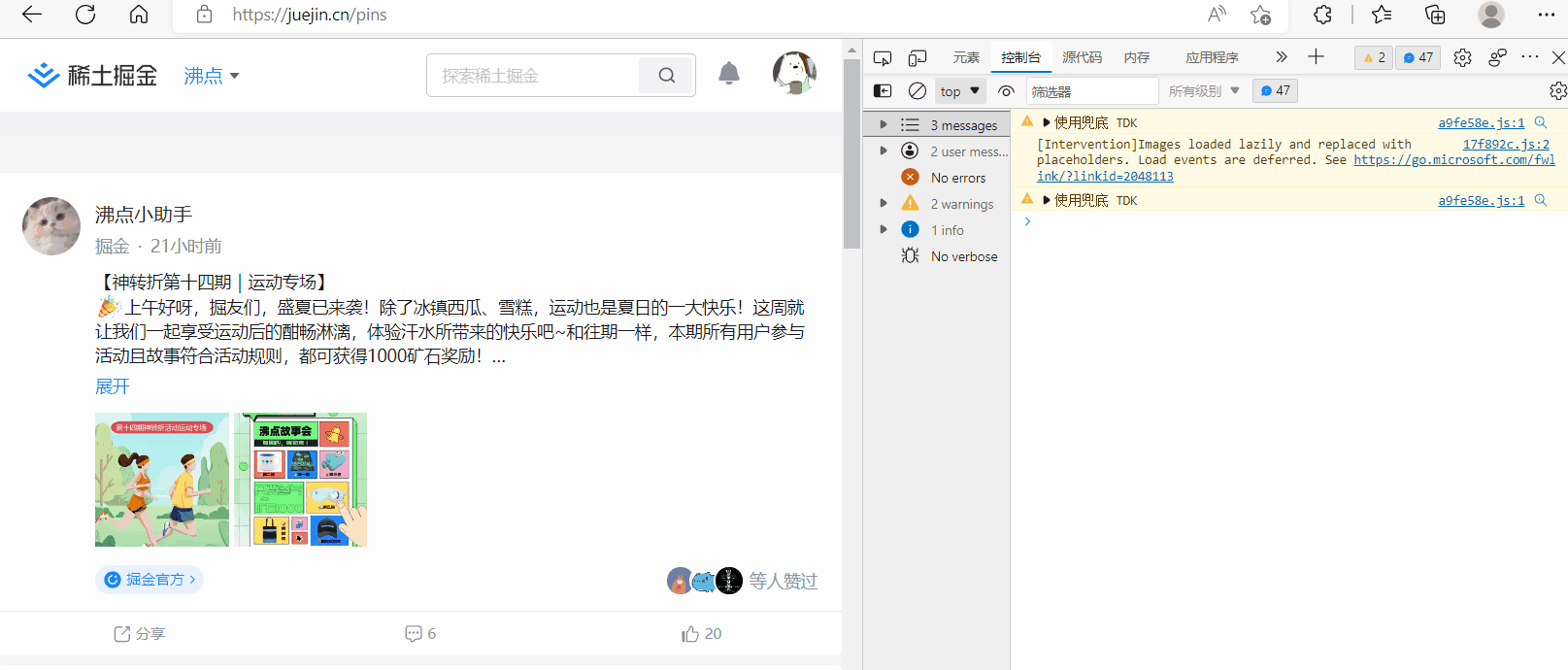Screen dimensions: 1568x670
Task: Add this page to favorites star
Action: 1260,15
